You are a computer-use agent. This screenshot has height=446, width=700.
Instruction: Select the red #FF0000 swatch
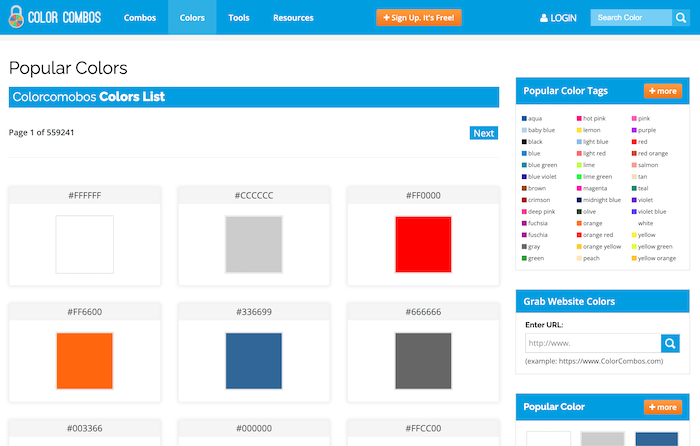(x=424, y=244)
